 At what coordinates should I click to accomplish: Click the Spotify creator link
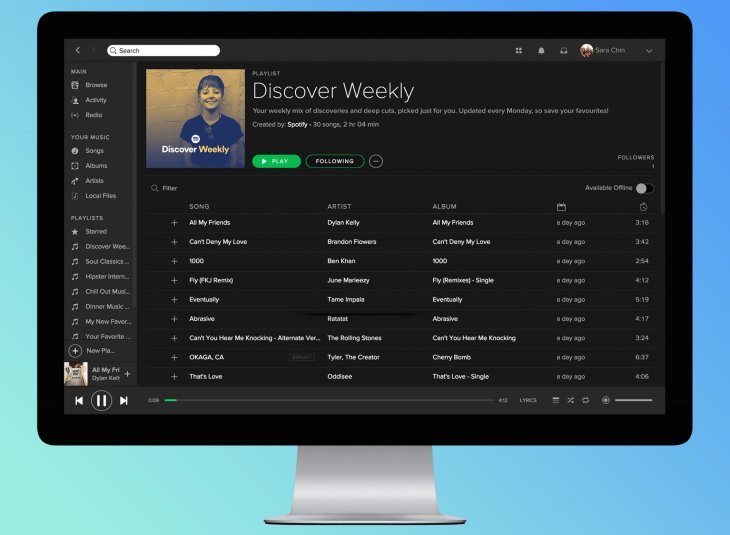(297, 124)
